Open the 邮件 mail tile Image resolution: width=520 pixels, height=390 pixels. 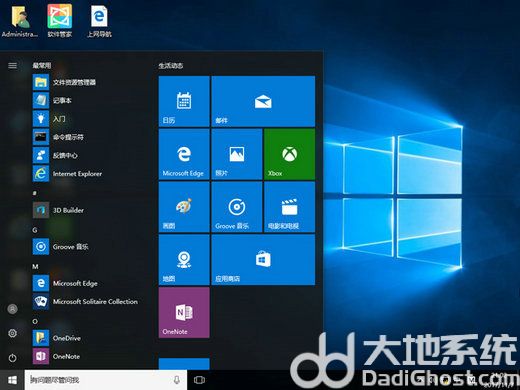pos(263,101)
